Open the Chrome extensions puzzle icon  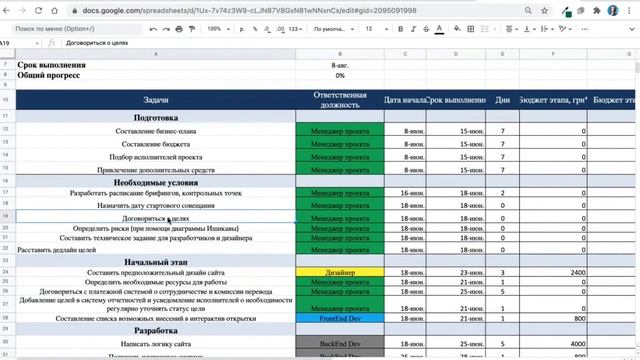pyautogui.click(x=597, y=11)
